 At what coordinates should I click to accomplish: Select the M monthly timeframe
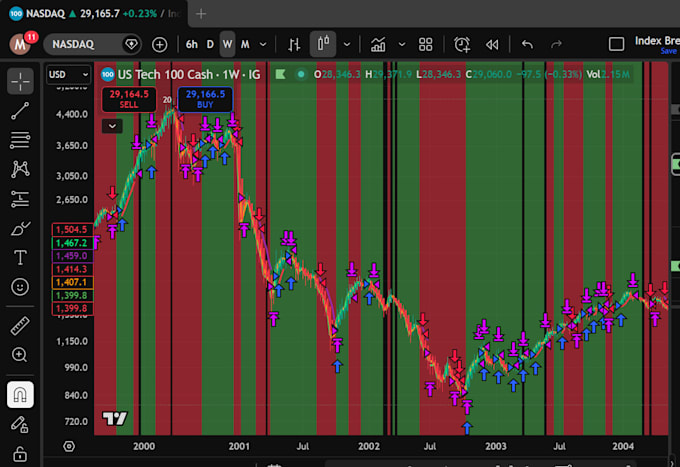(x=245, y=44)
